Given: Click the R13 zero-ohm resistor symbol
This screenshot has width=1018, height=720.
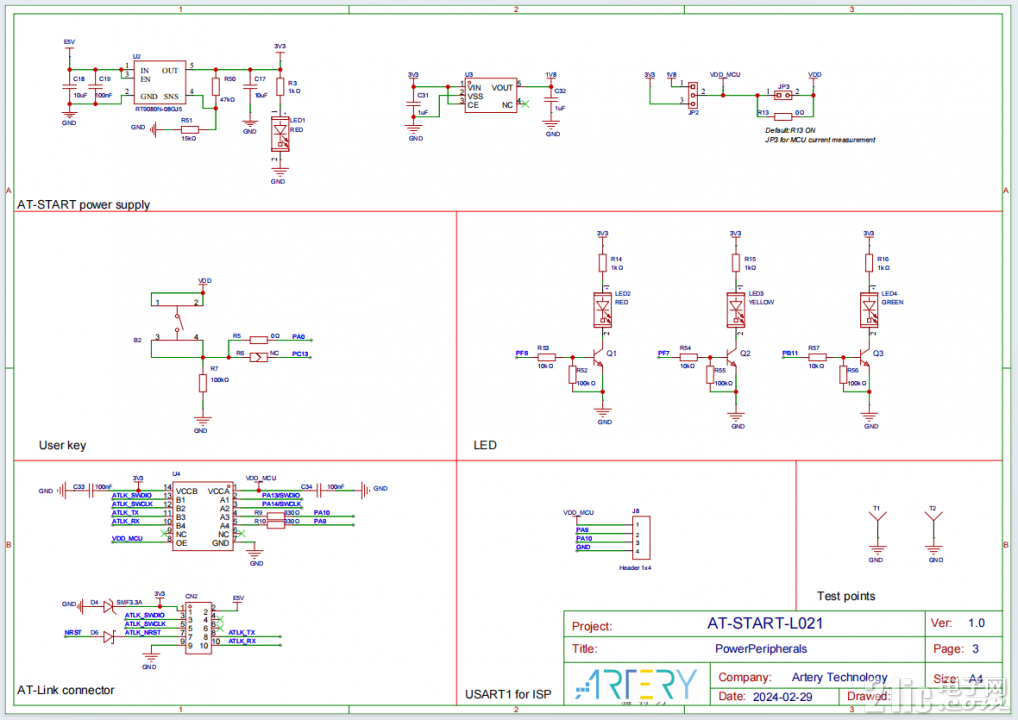Looking at the screenshot, I should click(782, 116).
